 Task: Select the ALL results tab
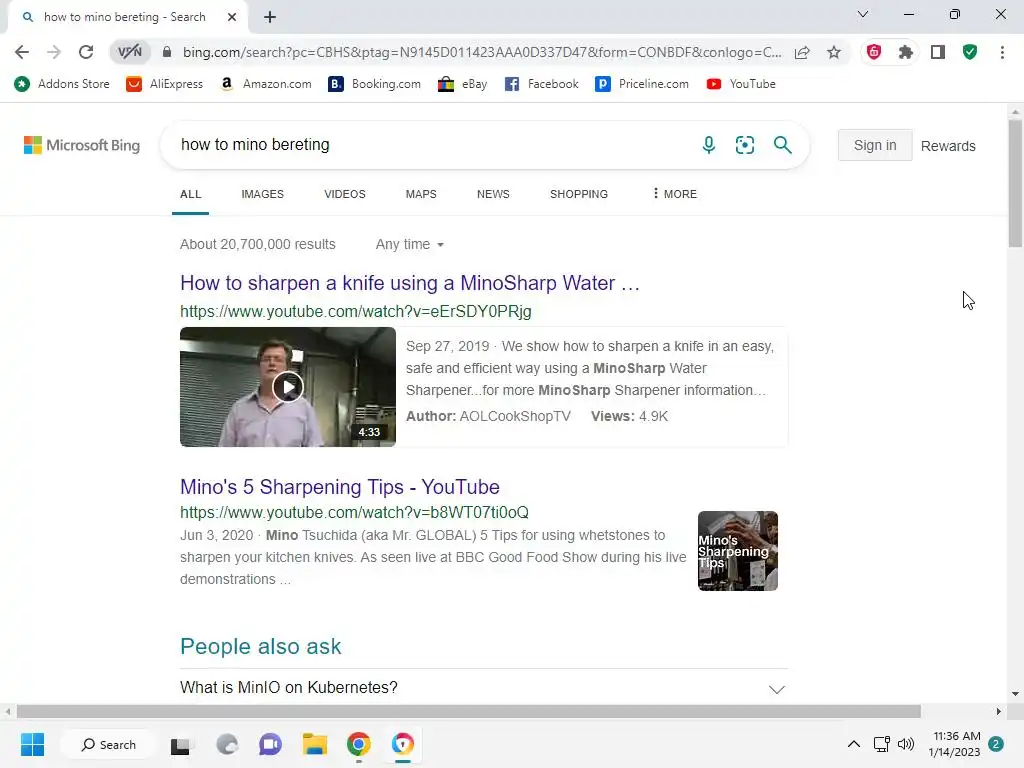click(191, 194)
